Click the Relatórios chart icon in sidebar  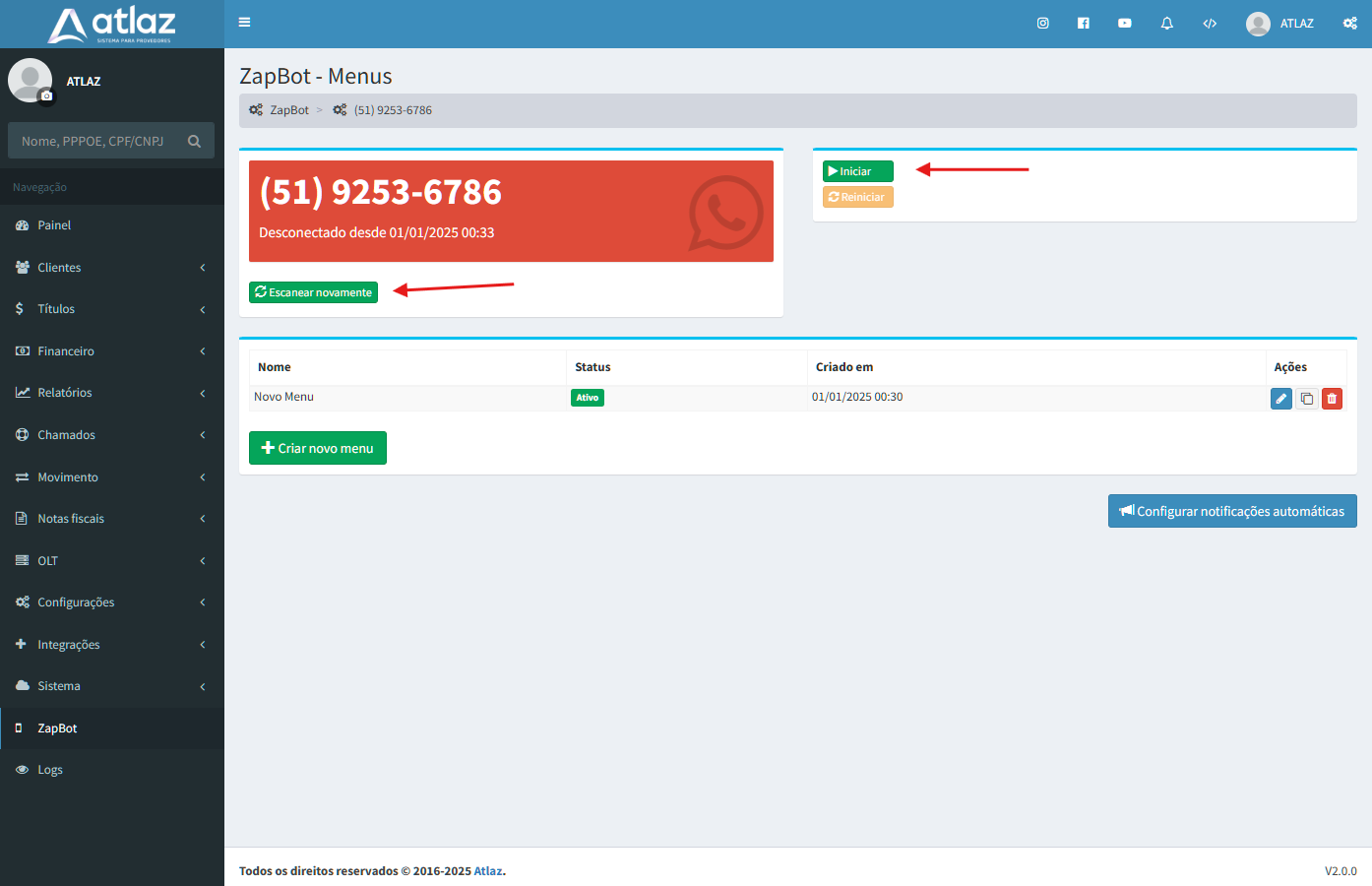22,392
